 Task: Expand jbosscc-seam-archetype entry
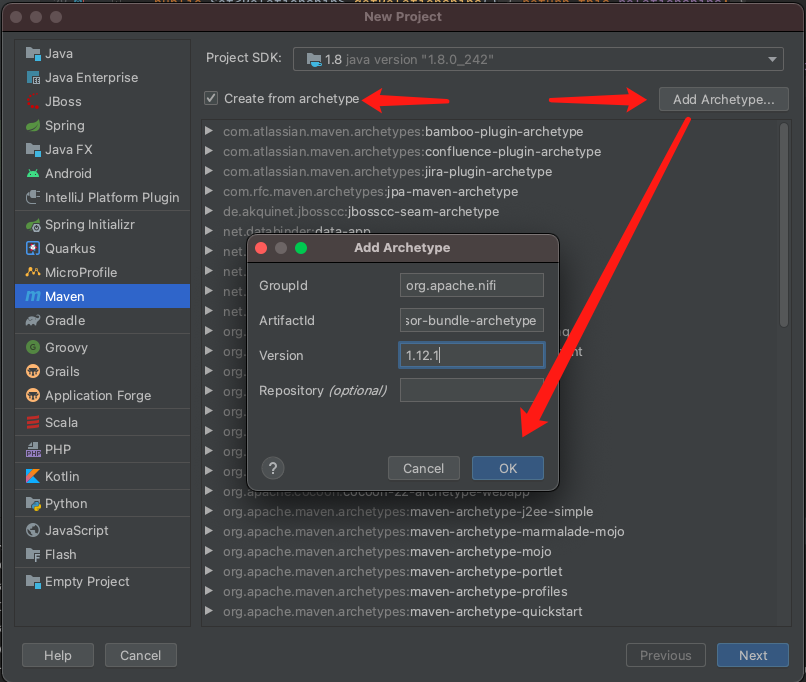tap(209, 211)
